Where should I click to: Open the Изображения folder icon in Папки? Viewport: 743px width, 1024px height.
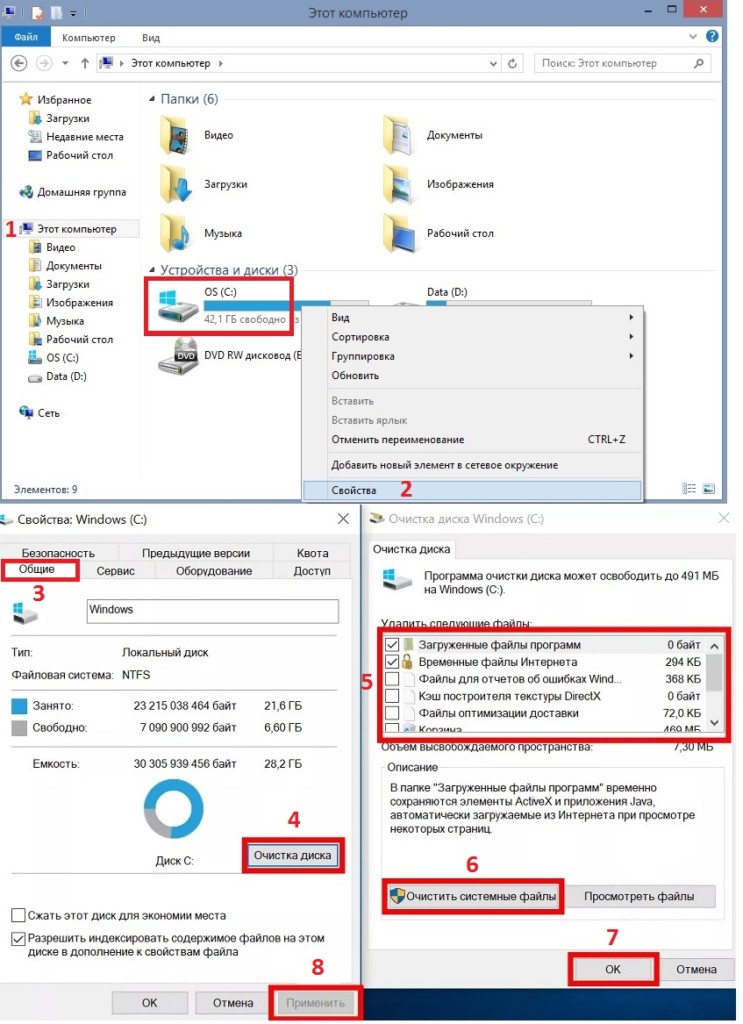398,184
